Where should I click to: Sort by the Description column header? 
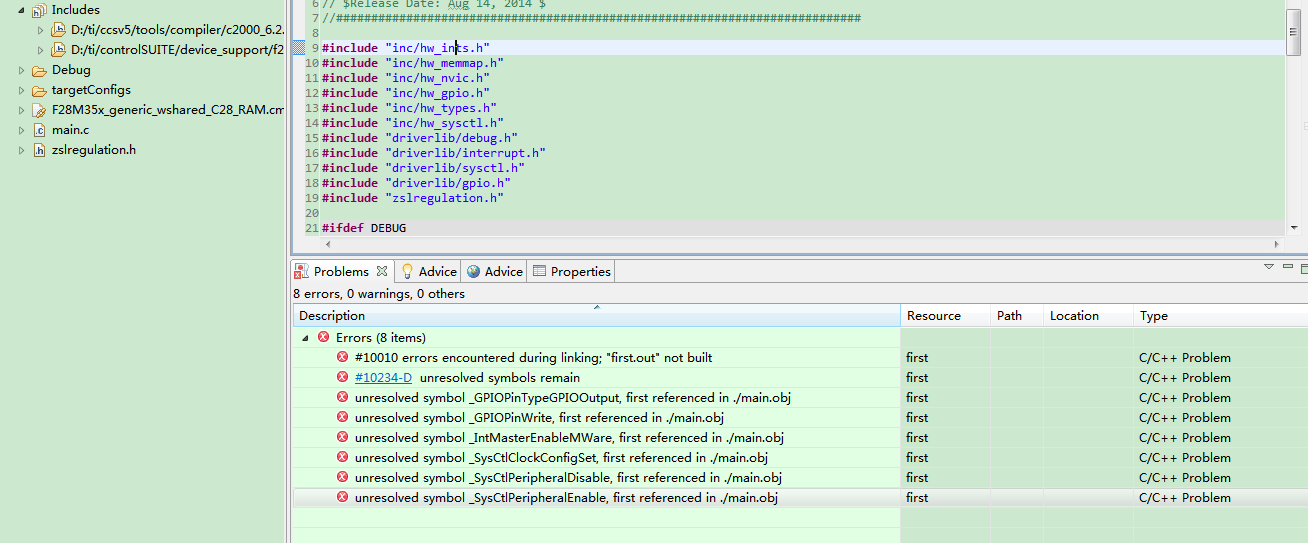pos(597,316)
